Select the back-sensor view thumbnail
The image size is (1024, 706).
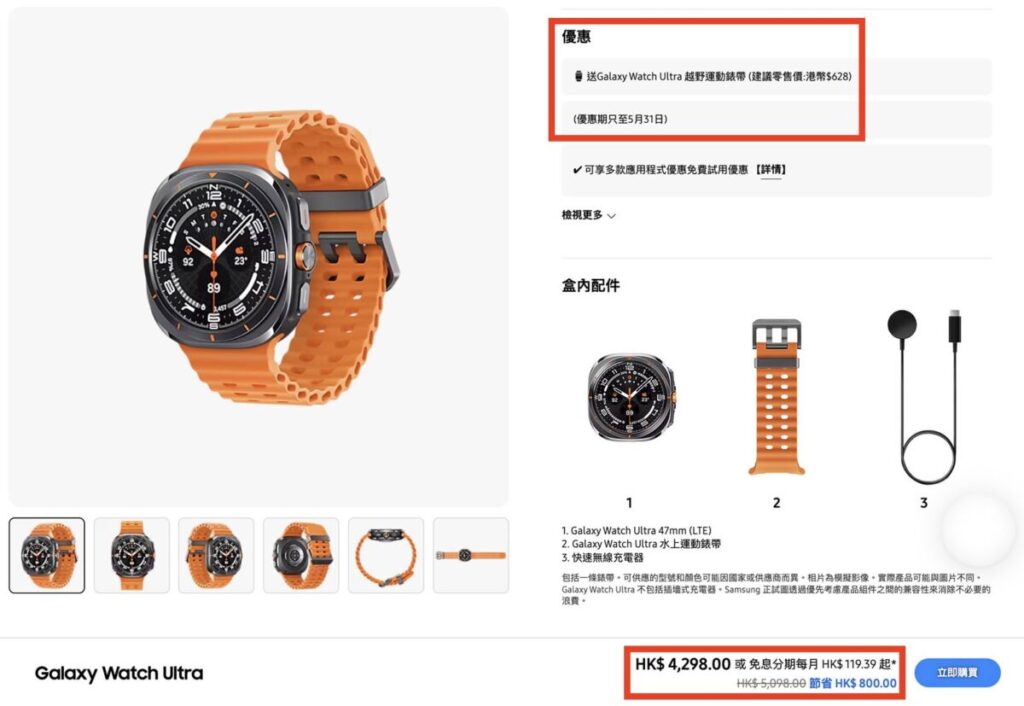pos(301,555)
